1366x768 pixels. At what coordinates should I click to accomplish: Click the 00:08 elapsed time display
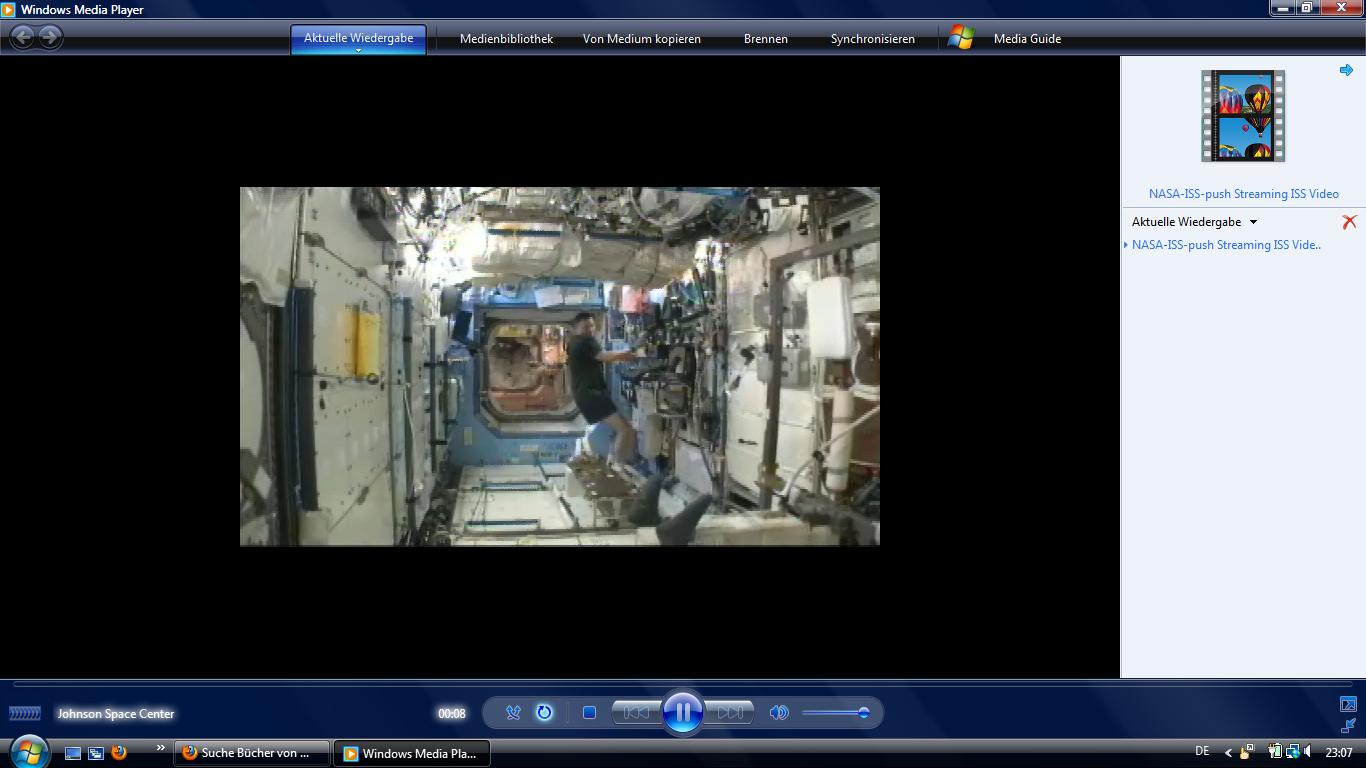[452, 714]
